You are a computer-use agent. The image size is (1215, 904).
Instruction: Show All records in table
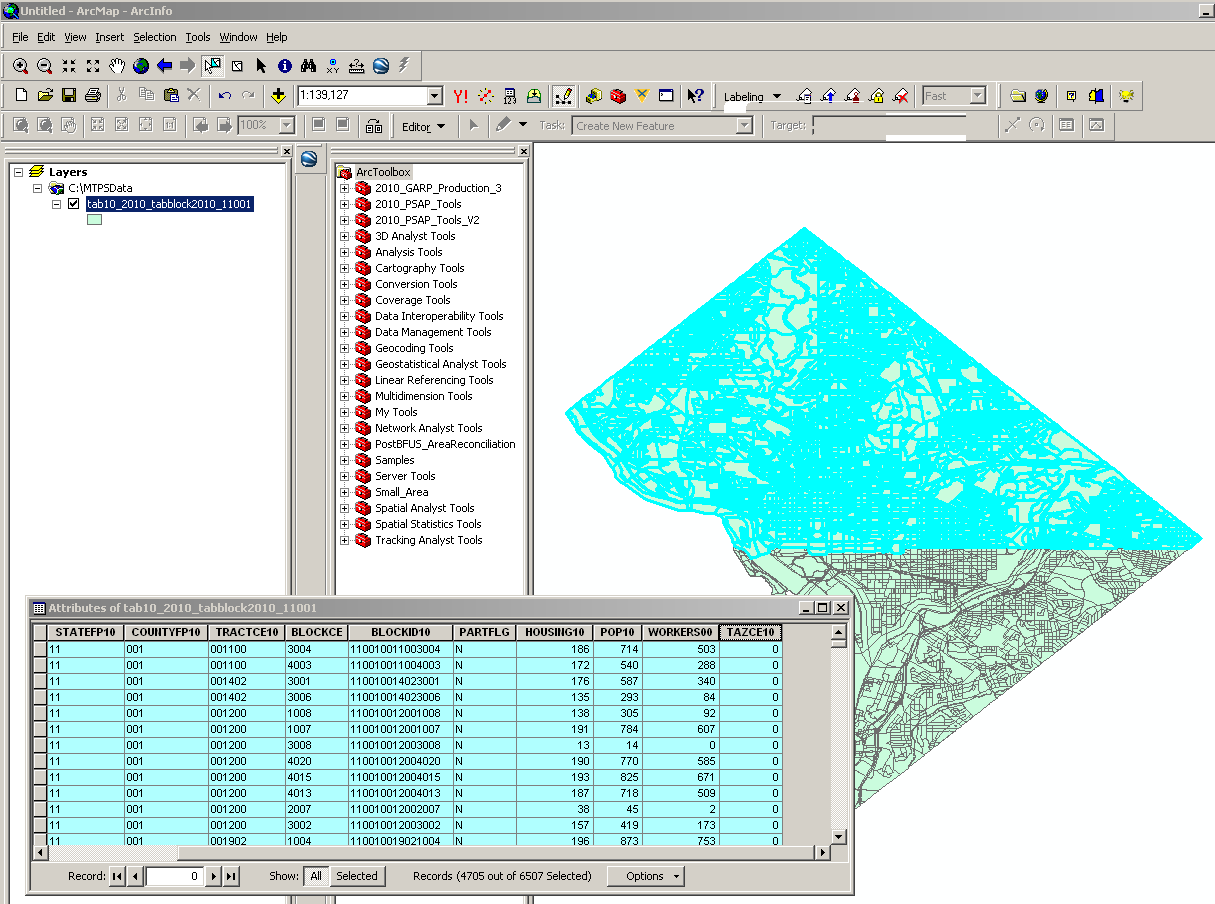(316, 876)
